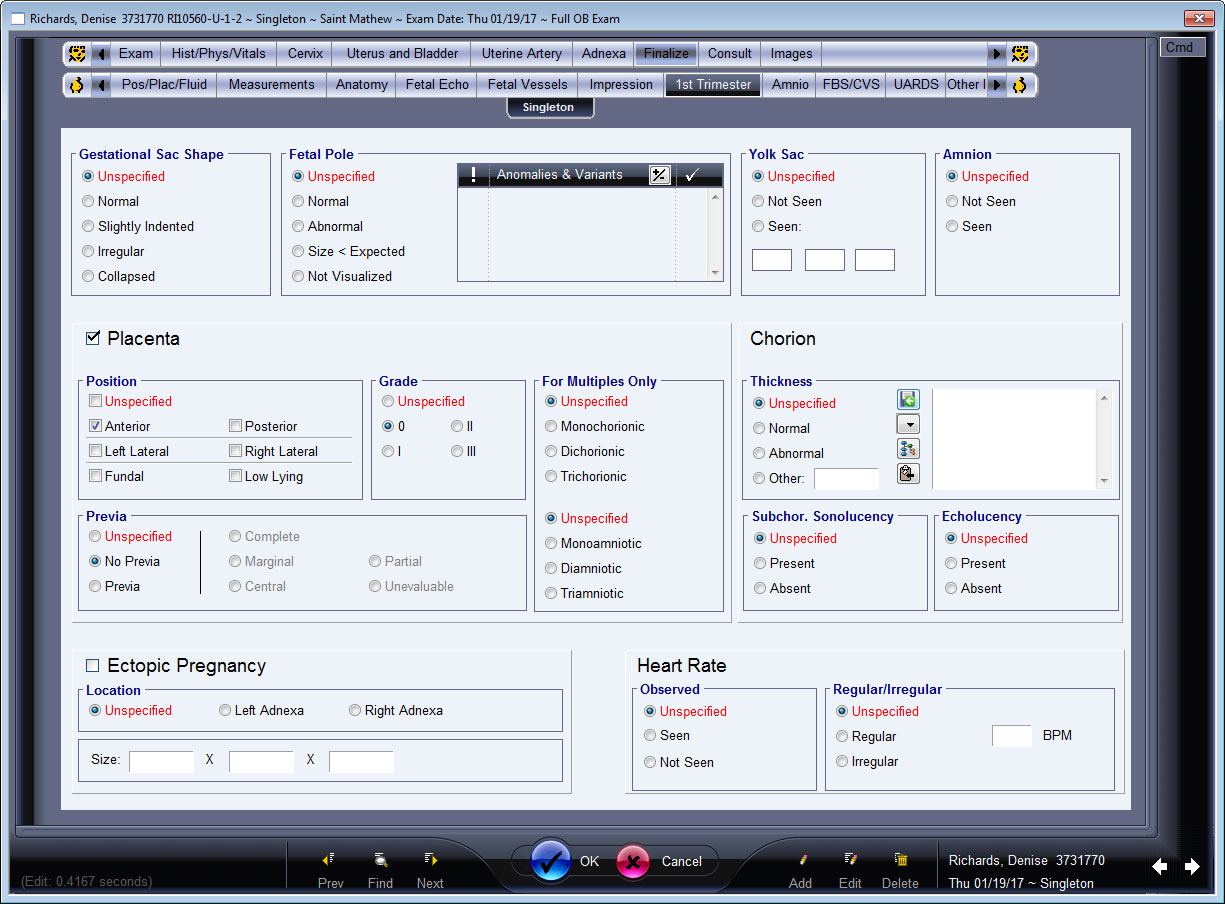Select heart rate Regular option
Screen dimensions: 1225x904
(x=843, y=736)
